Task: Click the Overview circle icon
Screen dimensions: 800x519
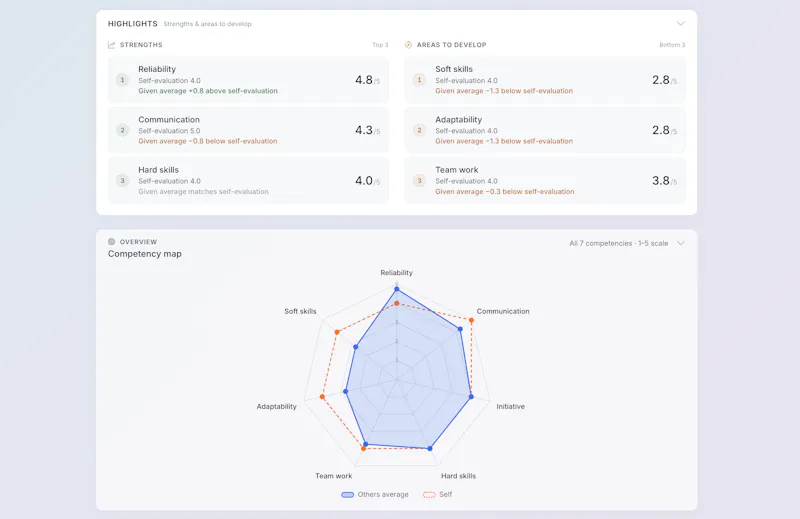Action: (x=111, y=241)
